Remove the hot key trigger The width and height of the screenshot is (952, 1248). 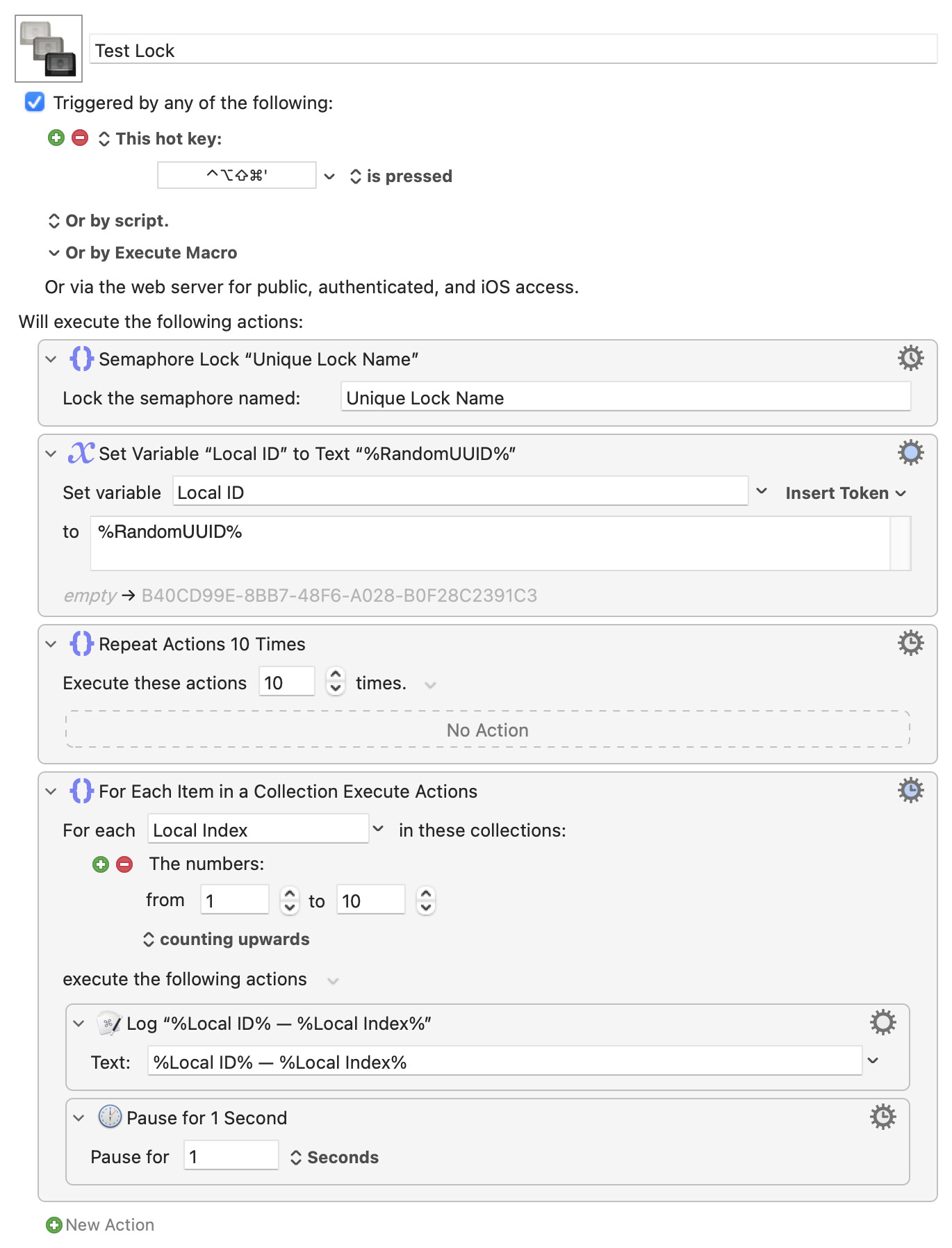80,138
